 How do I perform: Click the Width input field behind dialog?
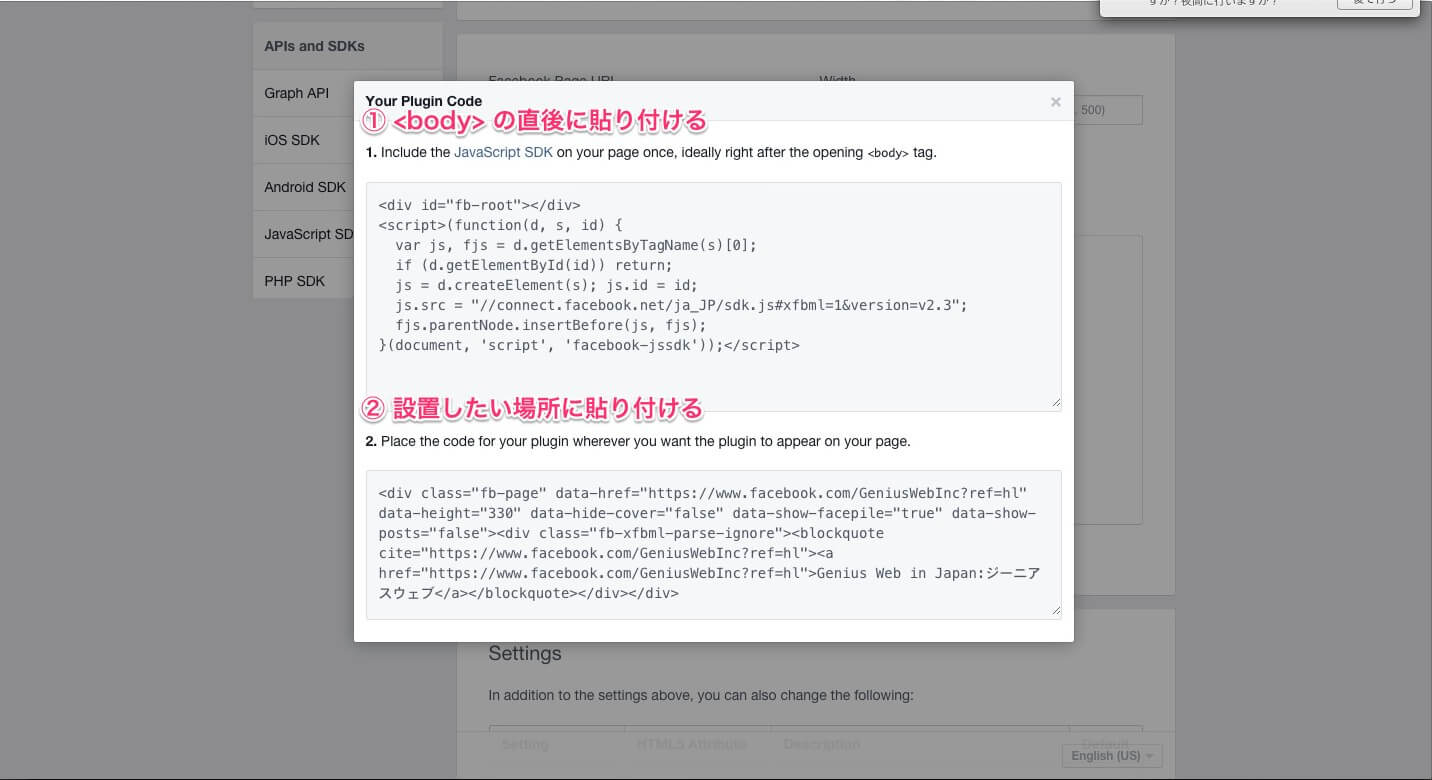click(1108, 110)
